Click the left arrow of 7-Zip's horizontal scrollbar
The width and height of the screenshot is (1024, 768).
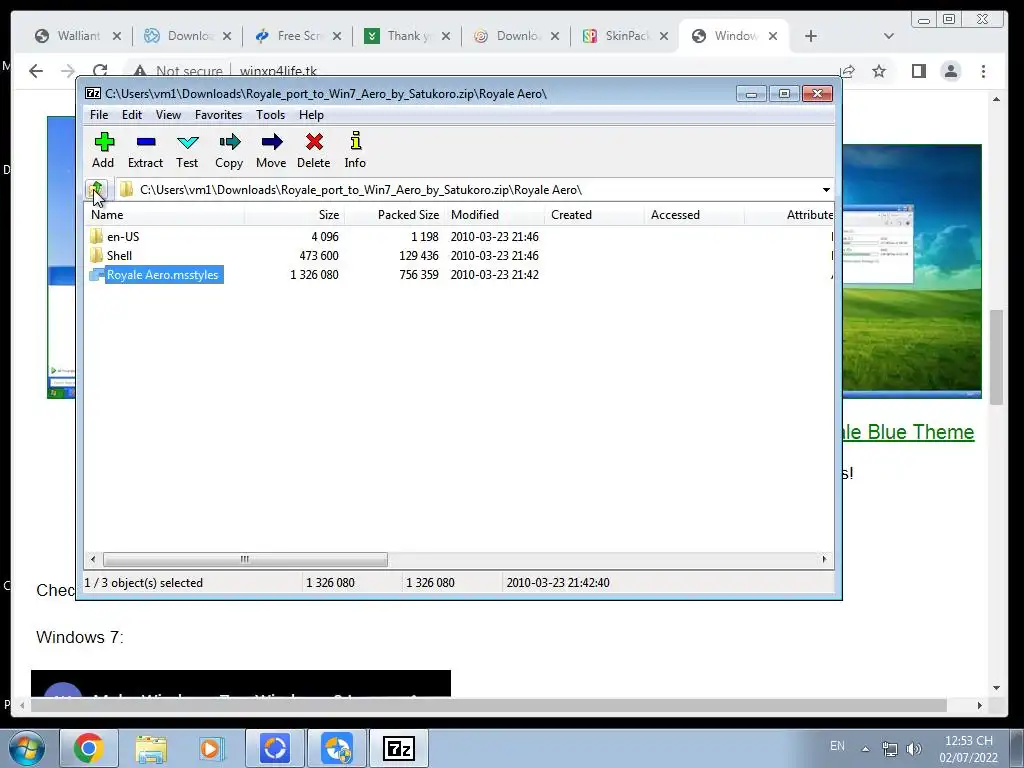point(93,559)
